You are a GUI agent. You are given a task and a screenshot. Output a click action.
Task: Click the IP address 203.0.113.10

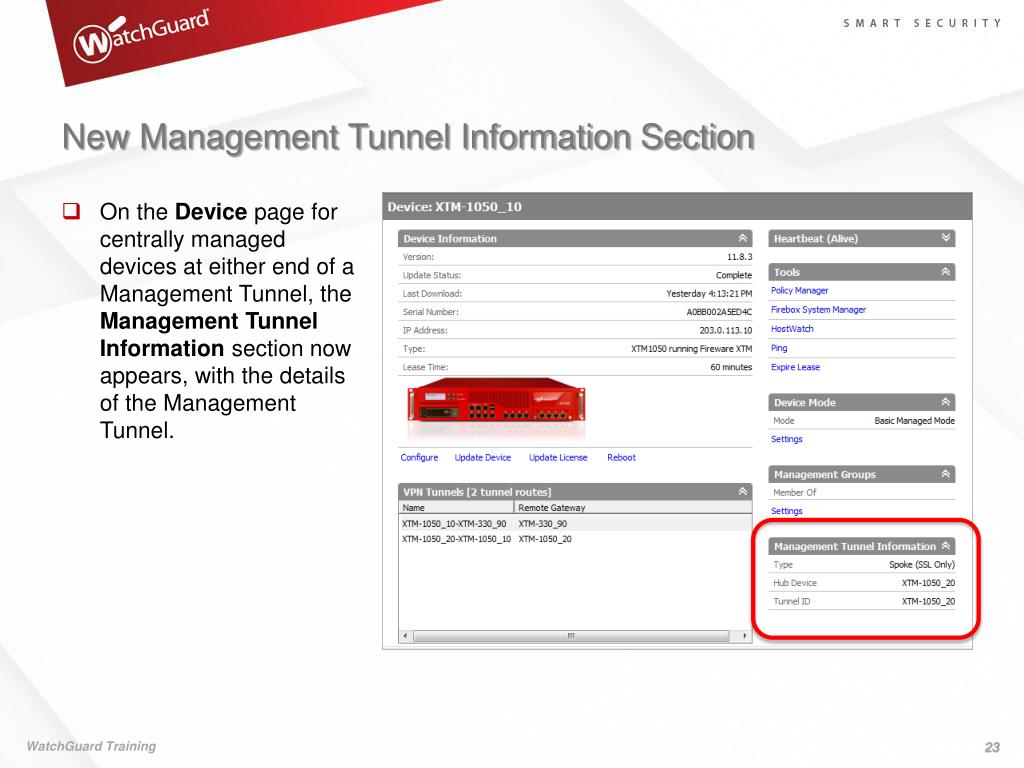click(726, 330)
